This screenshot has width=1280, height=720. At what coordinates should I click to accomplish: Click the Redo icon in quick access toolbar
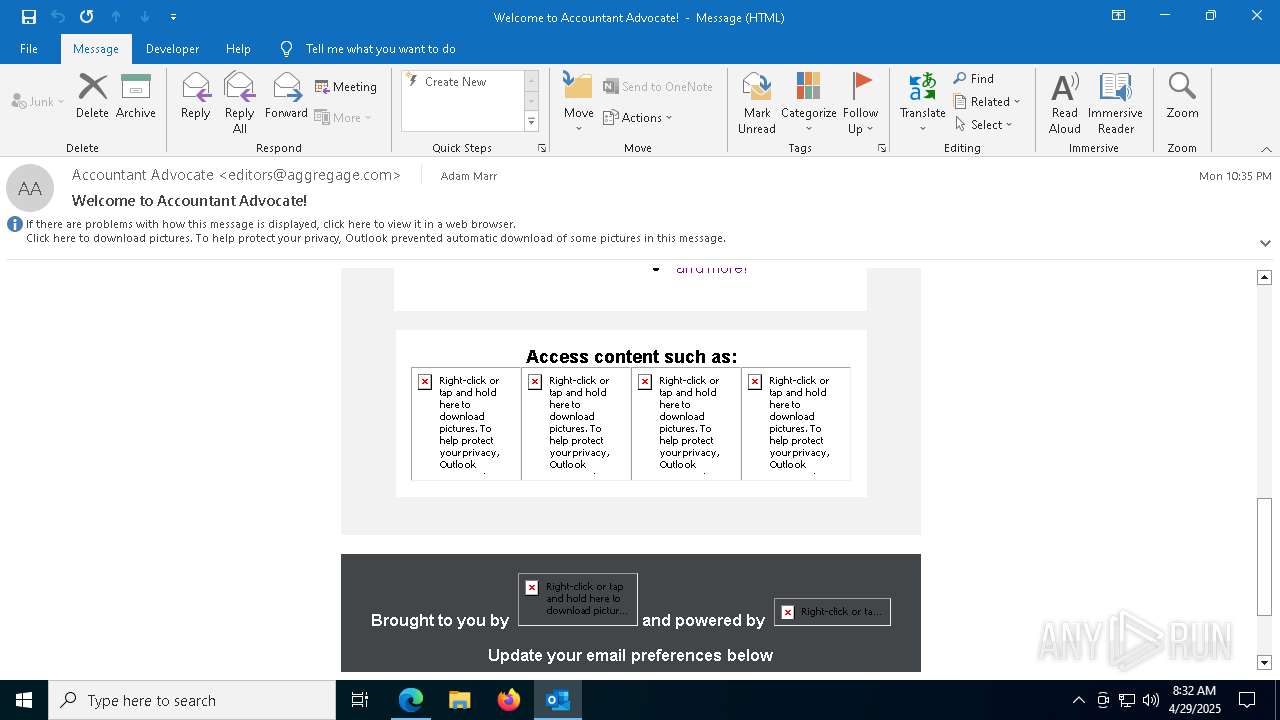(87, 17)
